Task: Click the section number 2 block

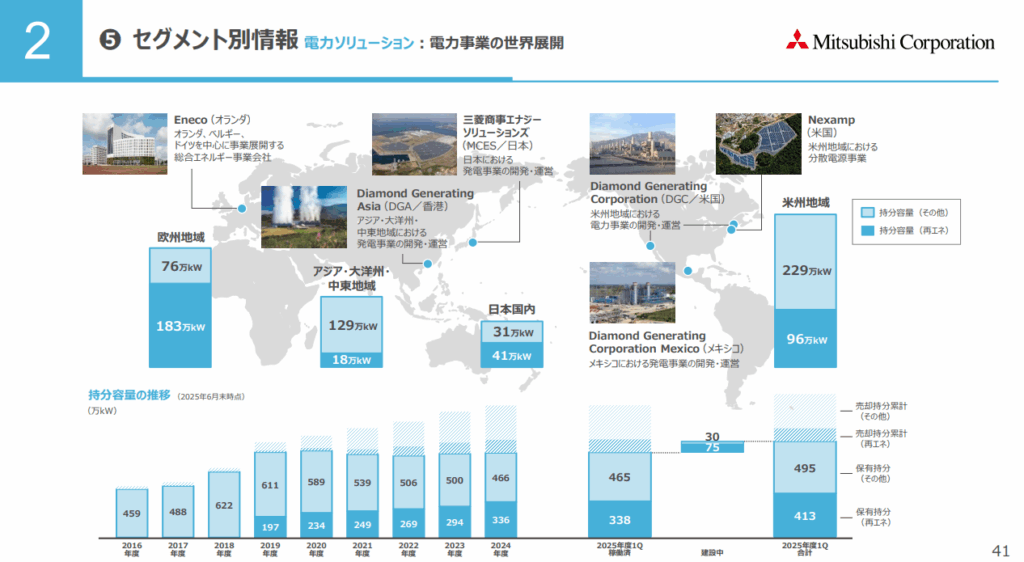Action: (x=41, y=40)
